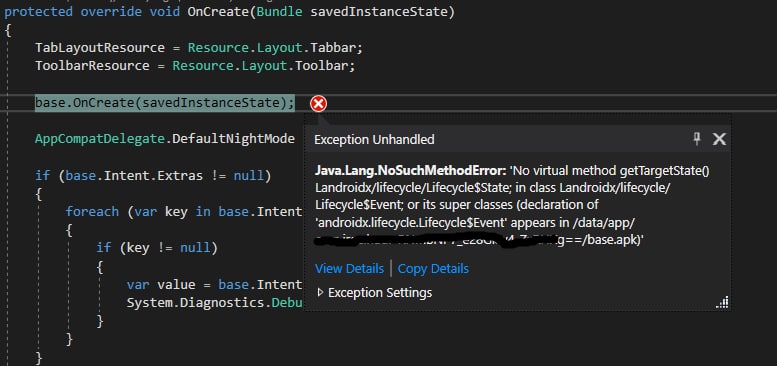
Task: Click Bundle type in OnCreate signature
Action: coord(279,11)
